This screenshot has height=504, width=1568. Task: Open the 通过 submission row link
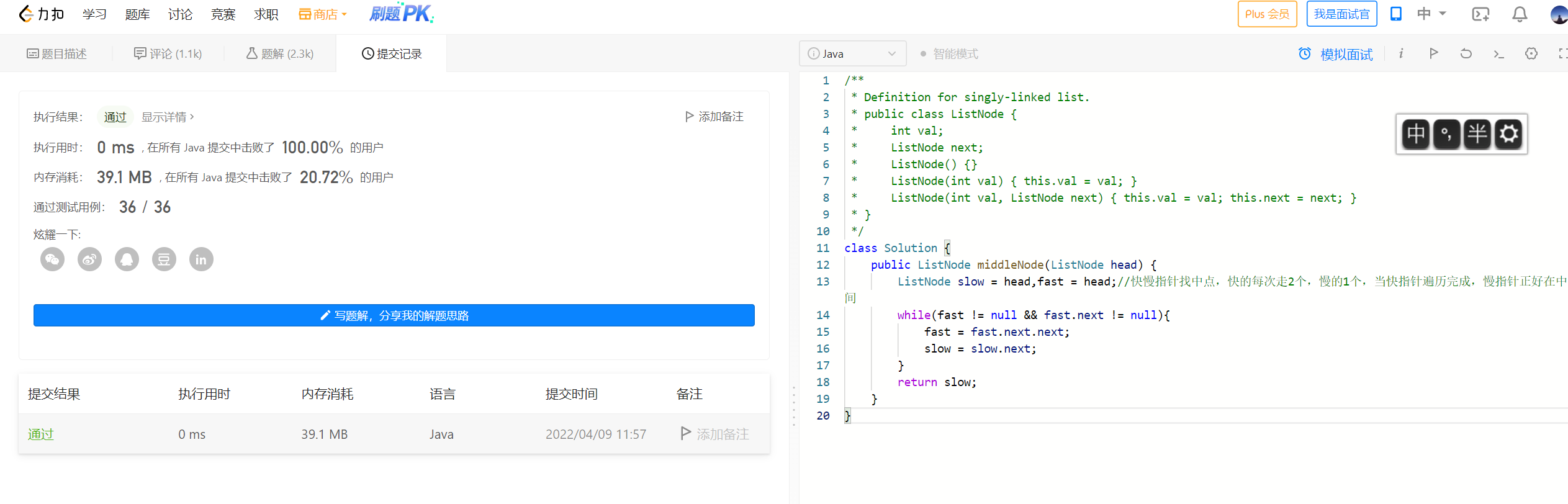tap(41, 434)
